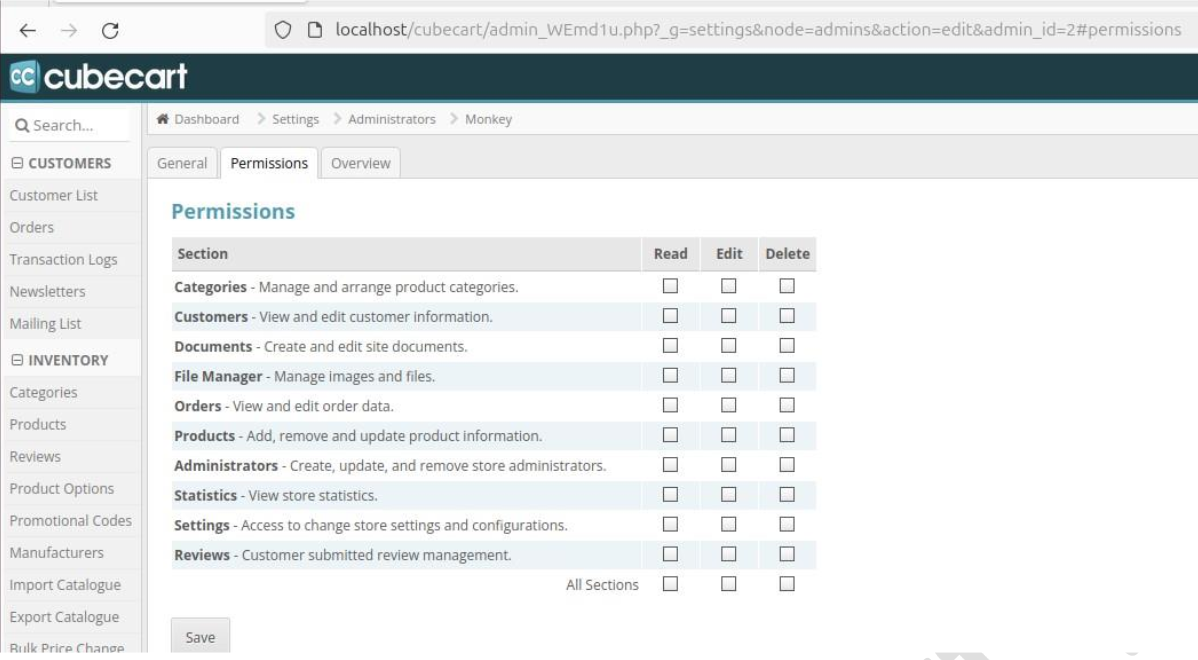Go to Manufacturers in sidebar
The image size is (1198, 660).
point(57,553)
